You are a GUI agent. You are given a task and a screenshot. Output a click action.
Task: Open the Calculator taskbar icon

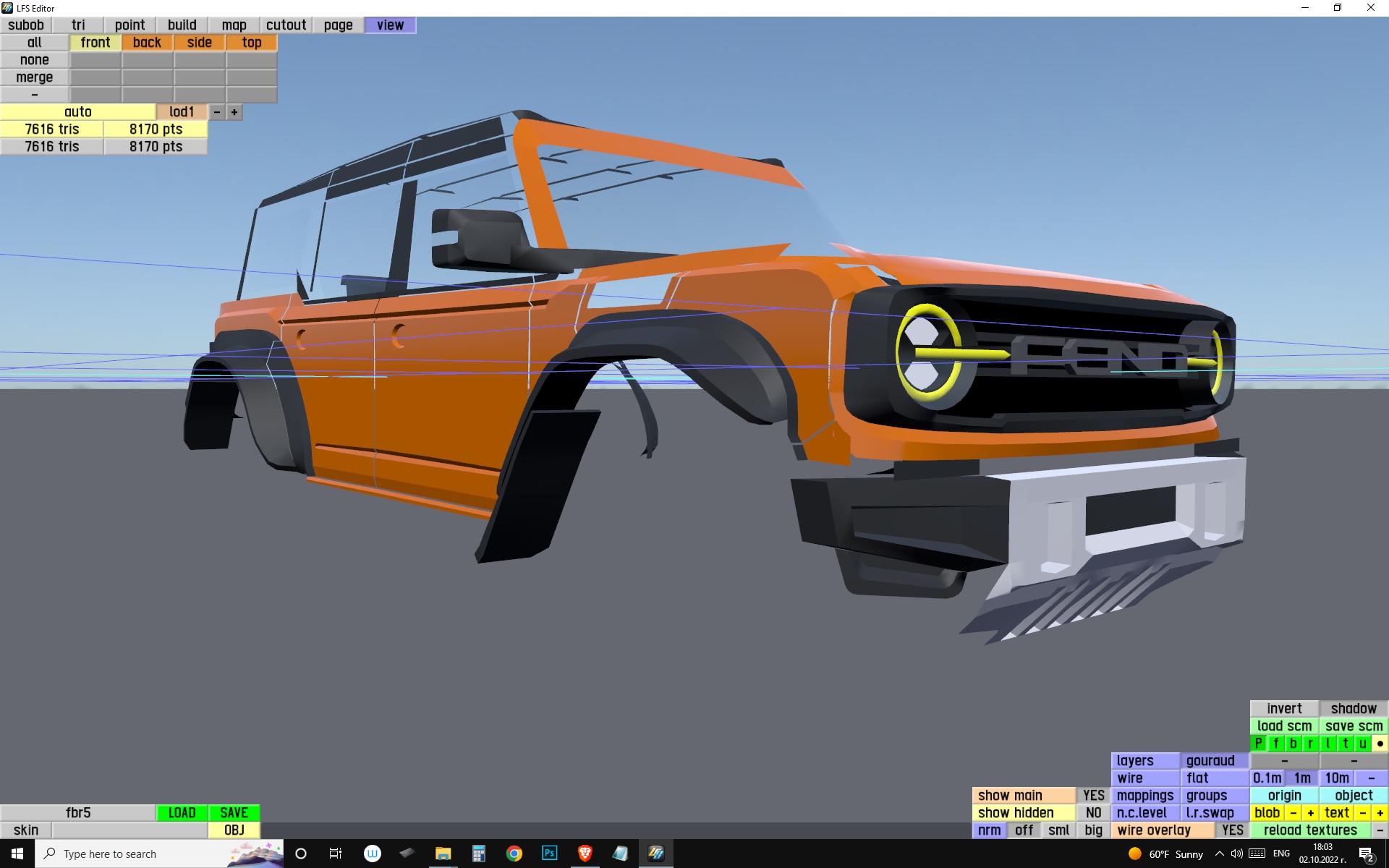tap(478, 854)
